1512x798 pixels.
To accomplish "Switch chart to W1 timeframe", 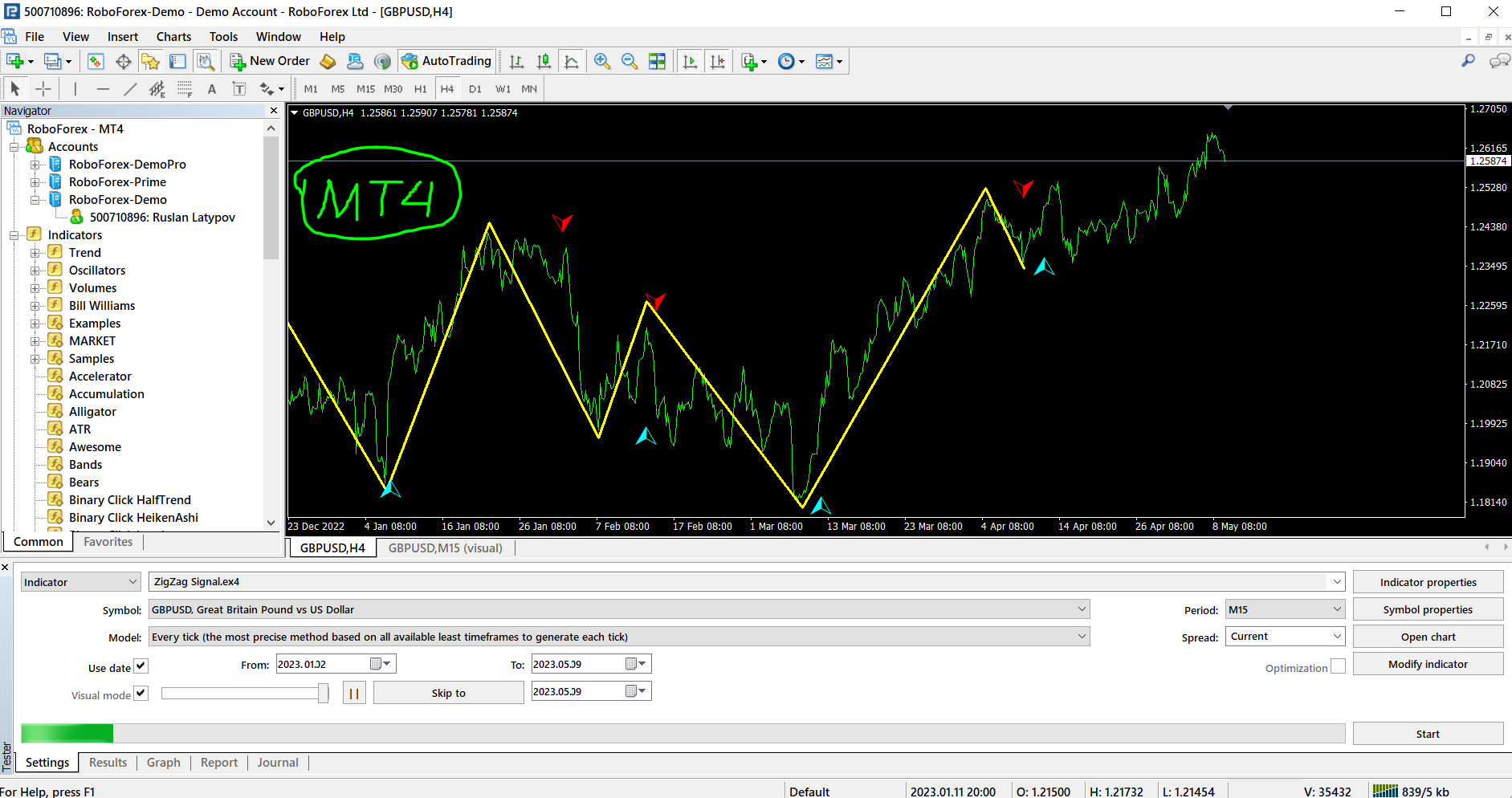I will click(503, 88).
